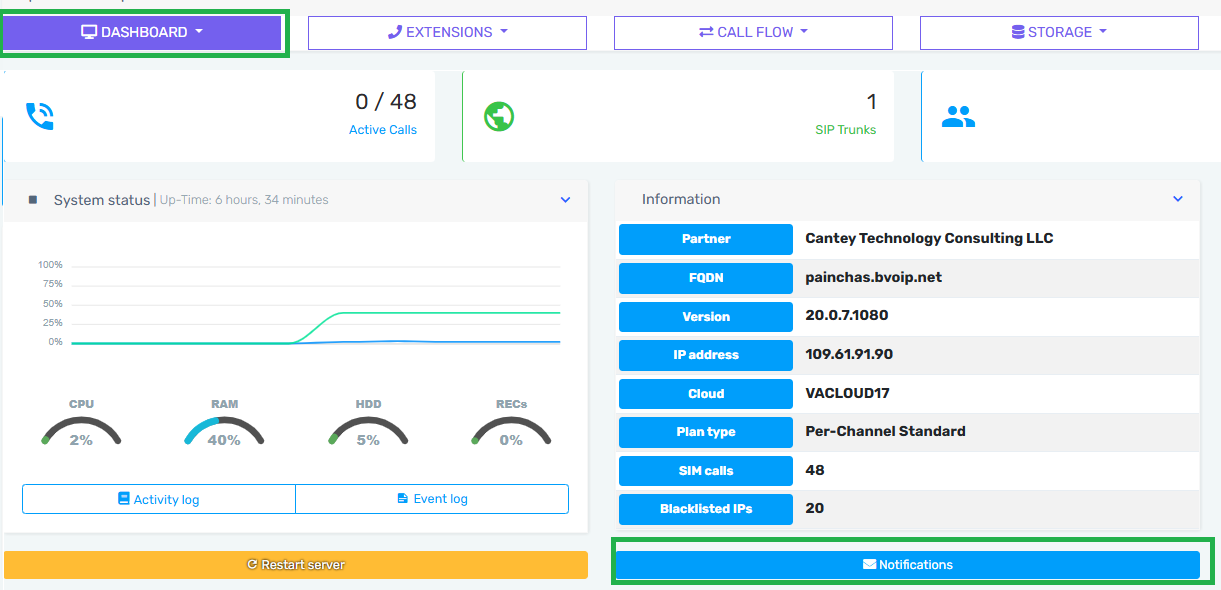Screen dimensions: 1221x590
Task: Expand the Call Flow menu
Action: [753, 32]
